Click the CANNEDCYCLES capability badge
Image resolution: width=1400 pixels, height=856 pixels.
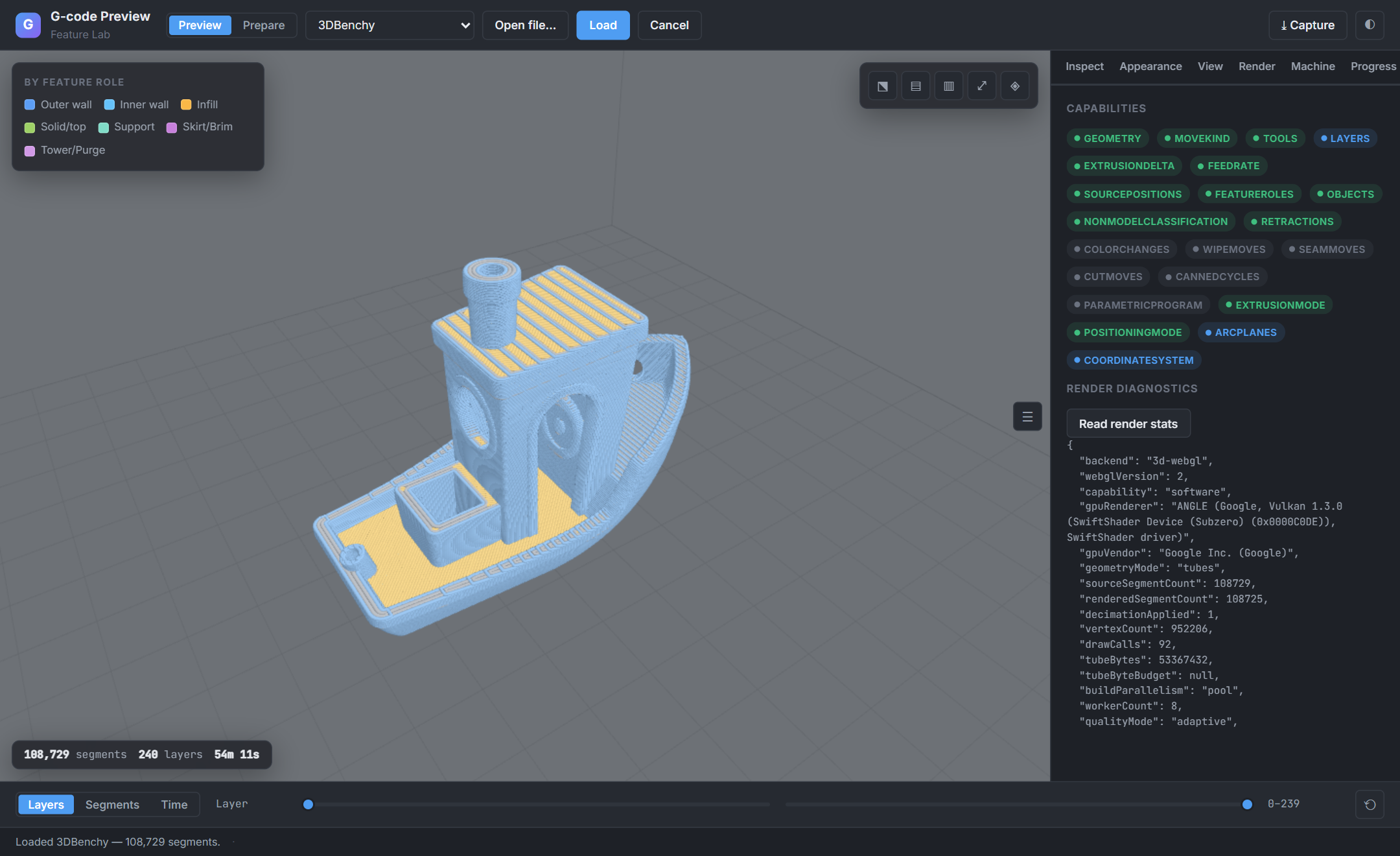pos(1212,276)
